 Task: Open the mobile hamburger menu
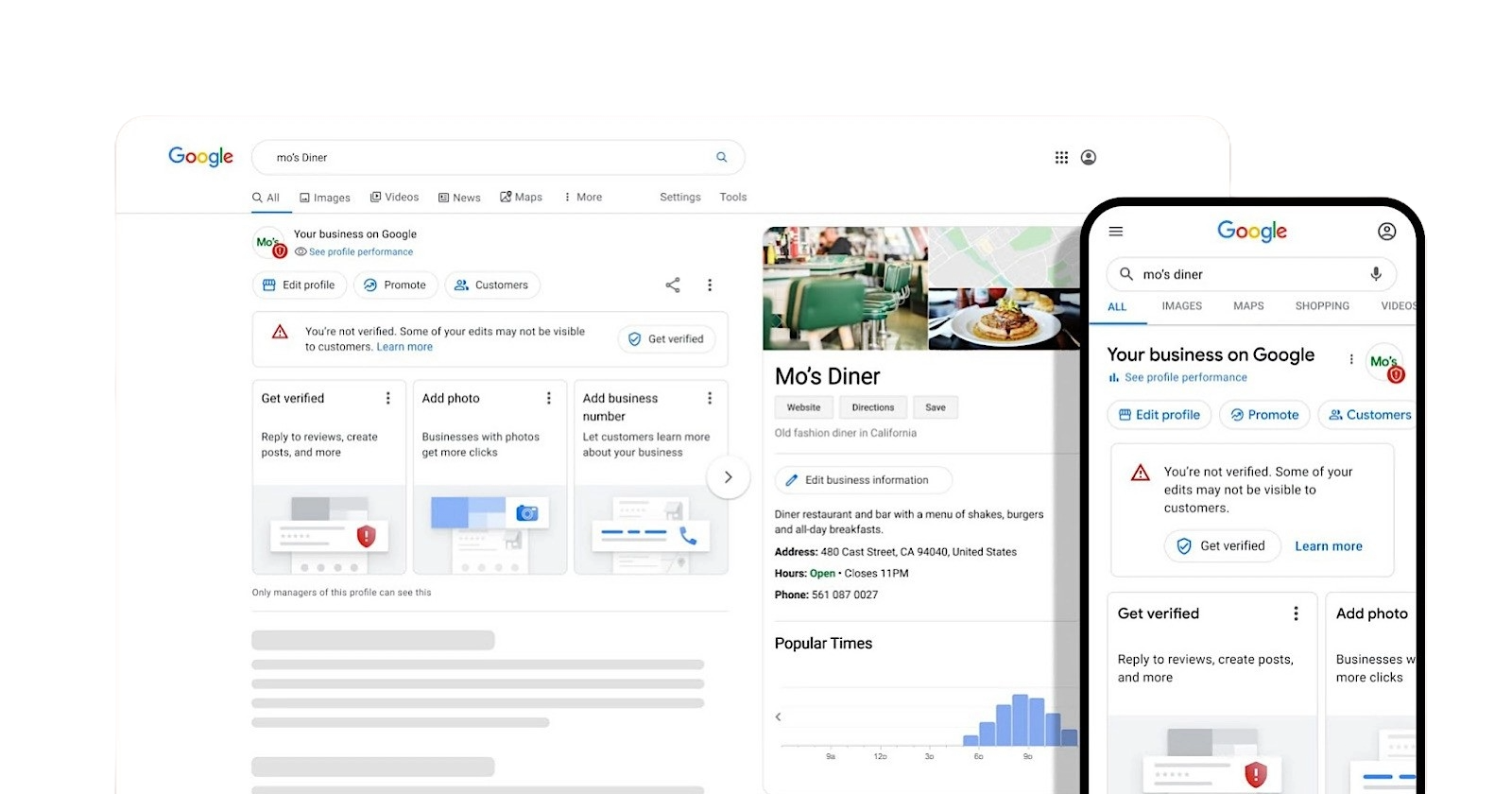tap(1116, 231)
